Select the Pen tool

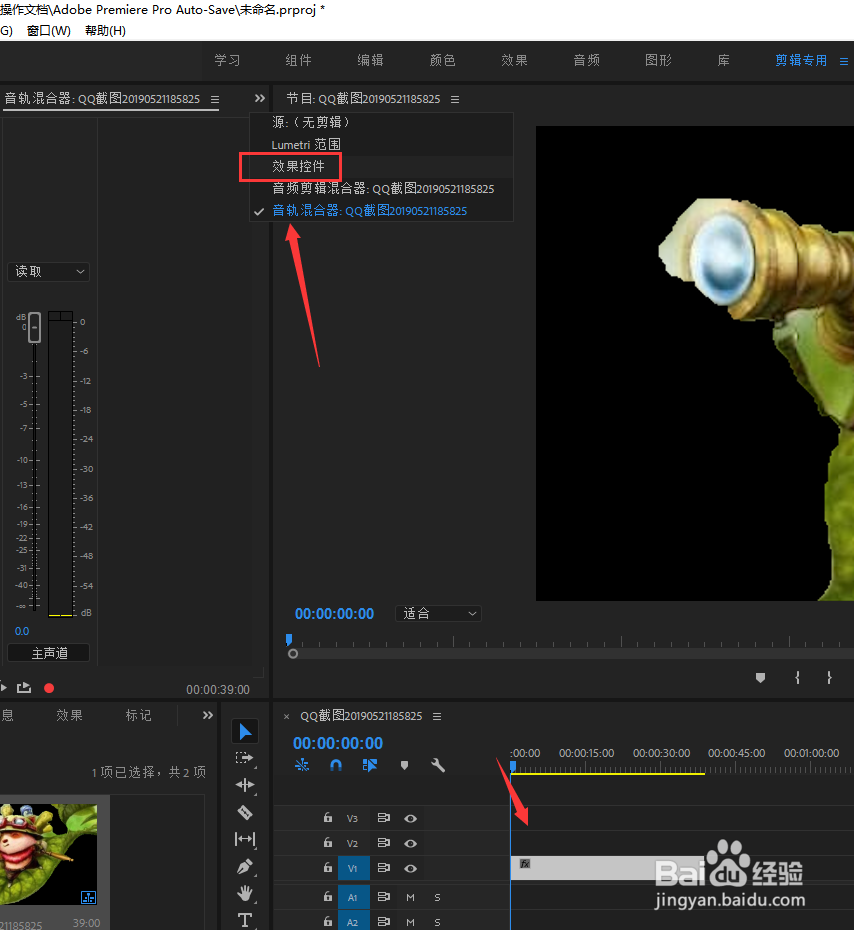point(245,867)
